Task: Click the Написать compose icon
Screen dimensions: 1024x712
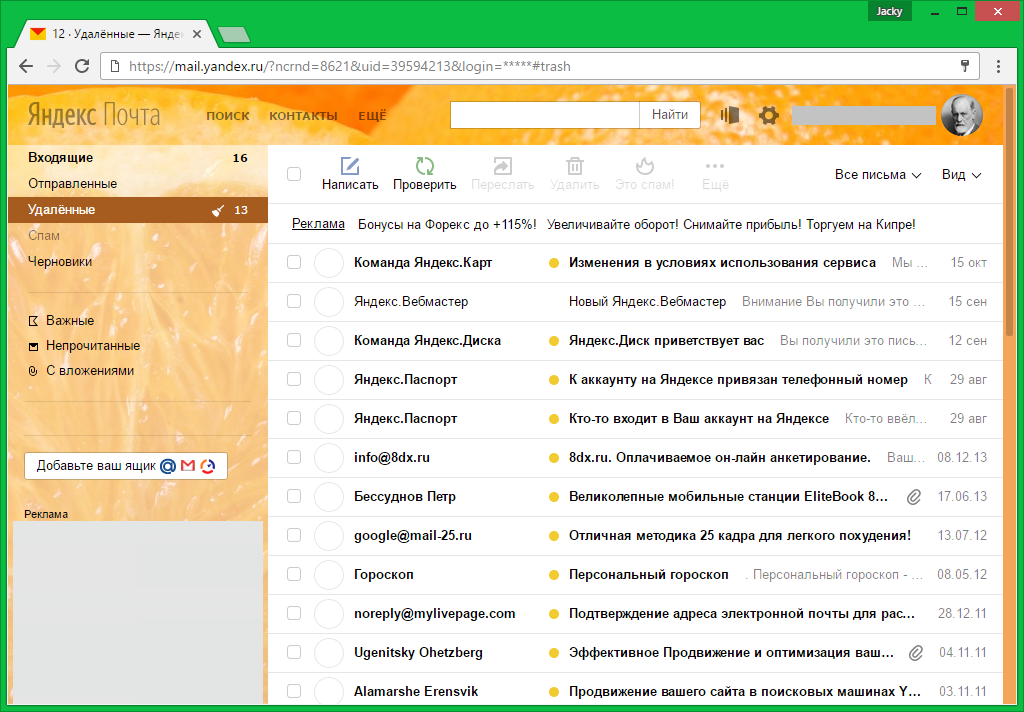Action: [x=349, y=166]
